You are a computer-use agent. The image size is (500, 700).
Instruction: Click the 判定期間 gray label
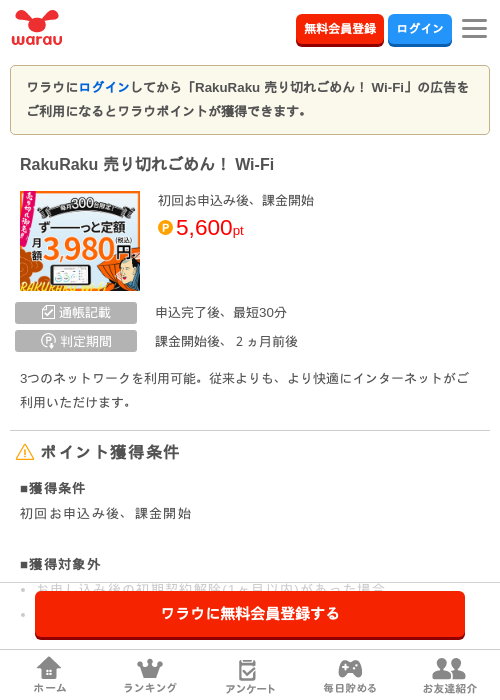coord(76,341)
